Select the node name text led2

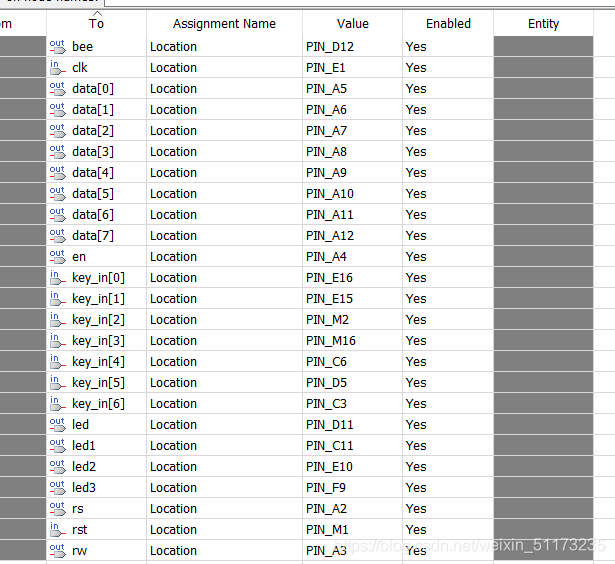tap(84, 467)
